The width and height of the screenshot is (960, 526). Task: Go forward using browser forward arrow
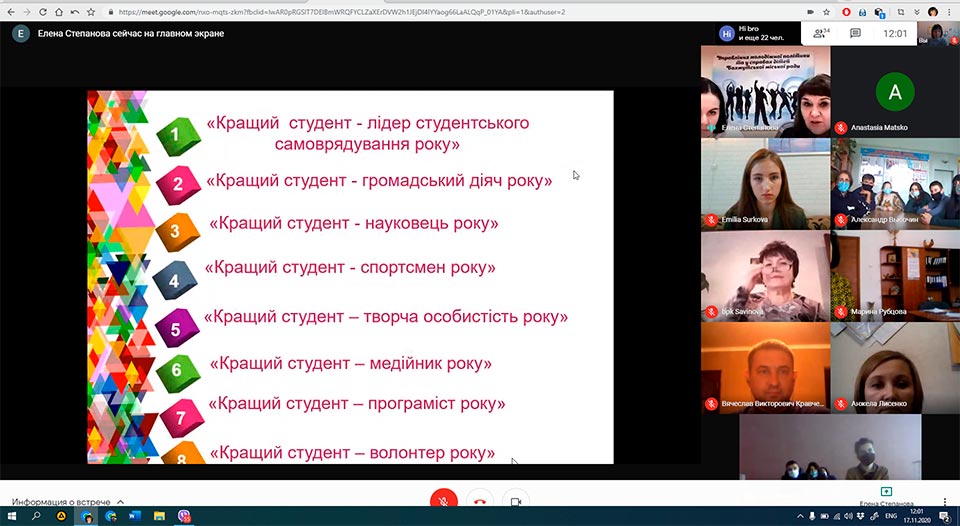27,12
